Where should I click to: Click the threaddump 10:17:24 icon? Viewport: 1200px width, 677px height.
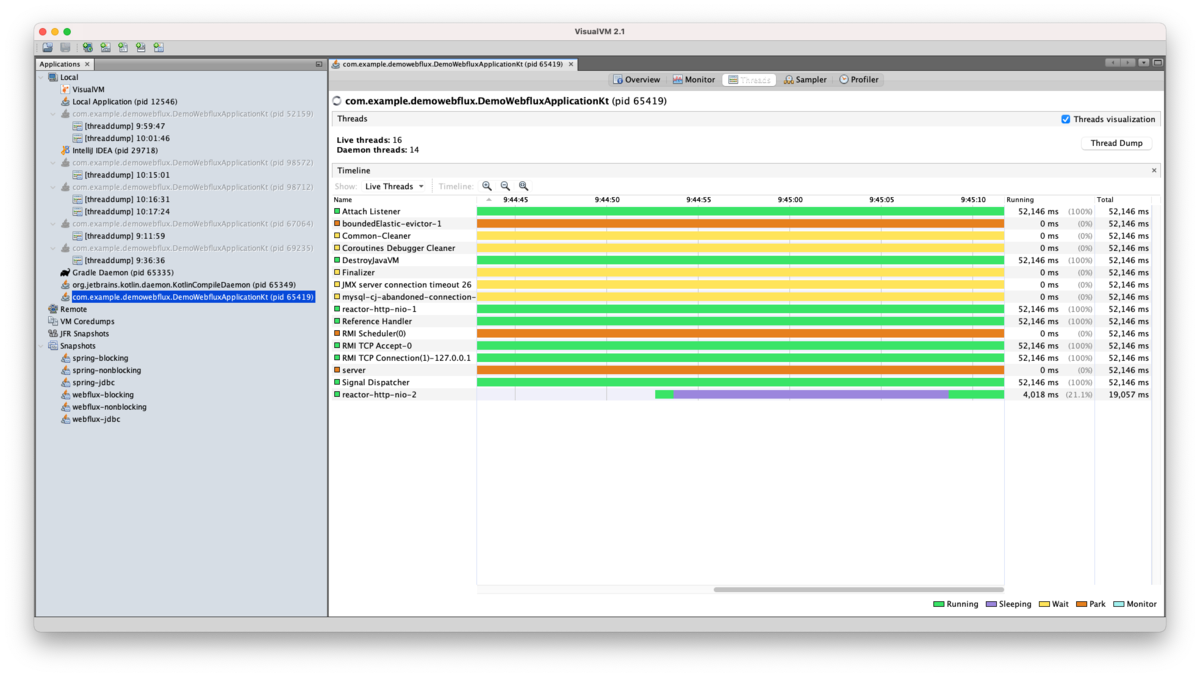pos(77,211)
